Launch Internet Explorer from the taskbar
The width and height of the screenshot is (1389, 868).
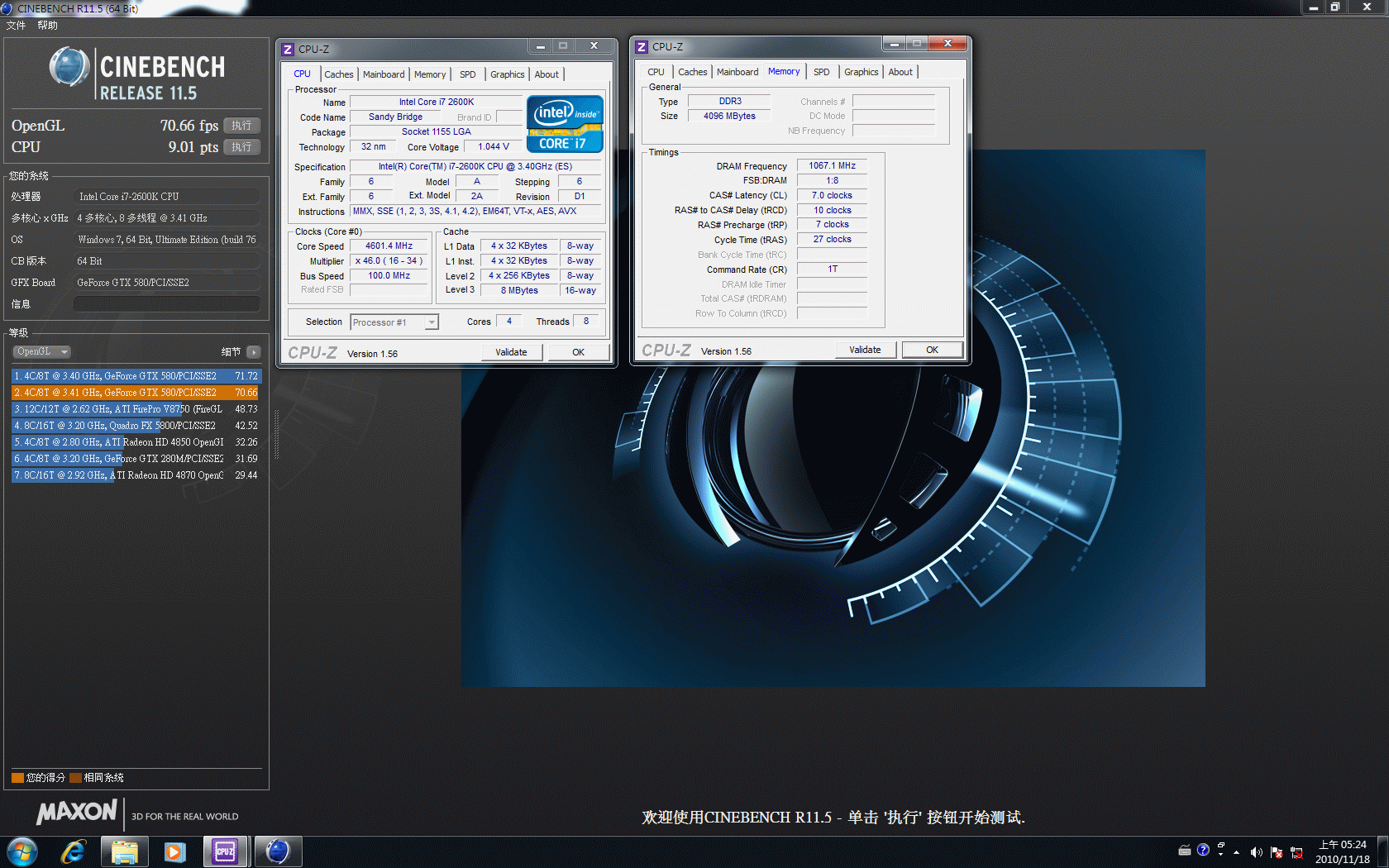(x=74, y=851)
